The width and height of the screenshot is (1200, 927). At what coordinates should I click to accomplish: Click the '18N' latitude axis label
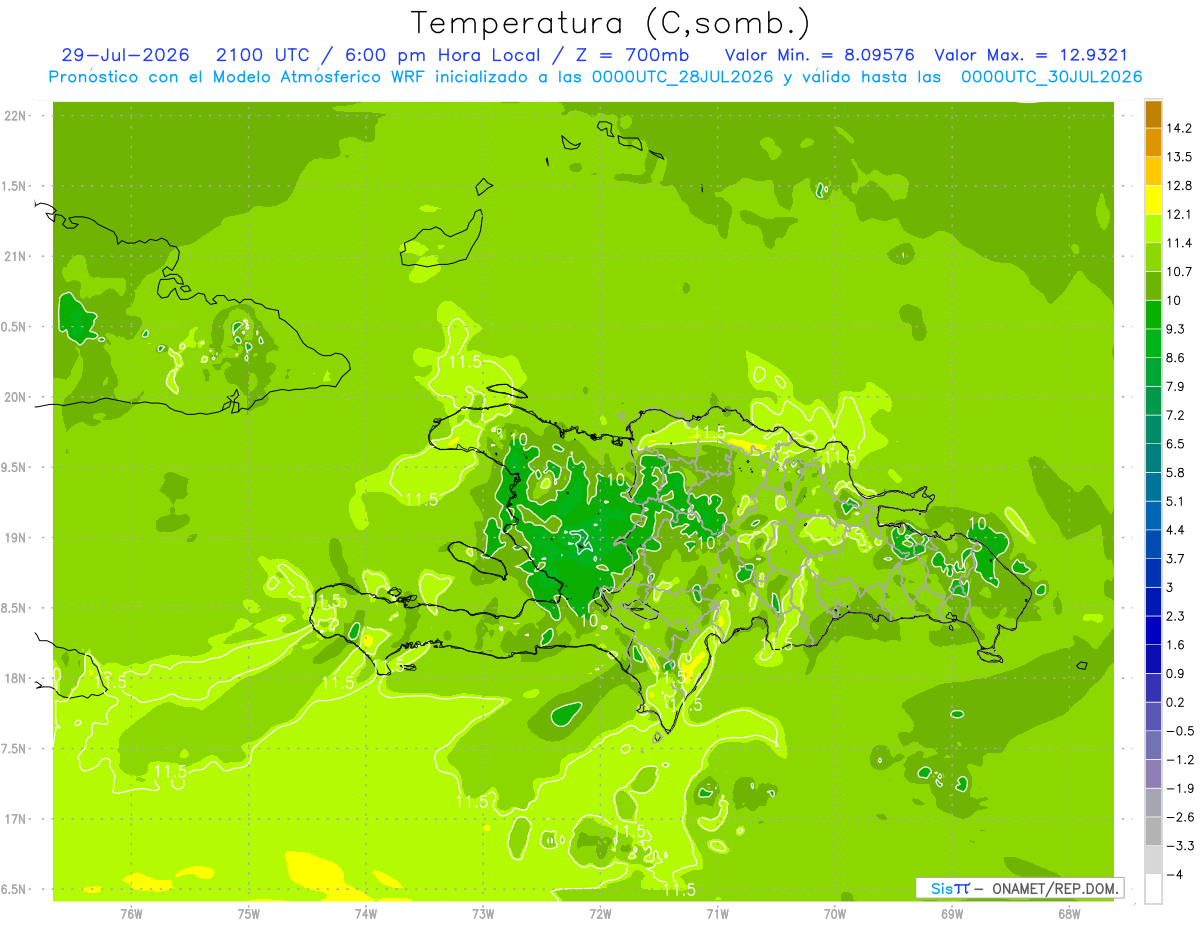[16, 679]
